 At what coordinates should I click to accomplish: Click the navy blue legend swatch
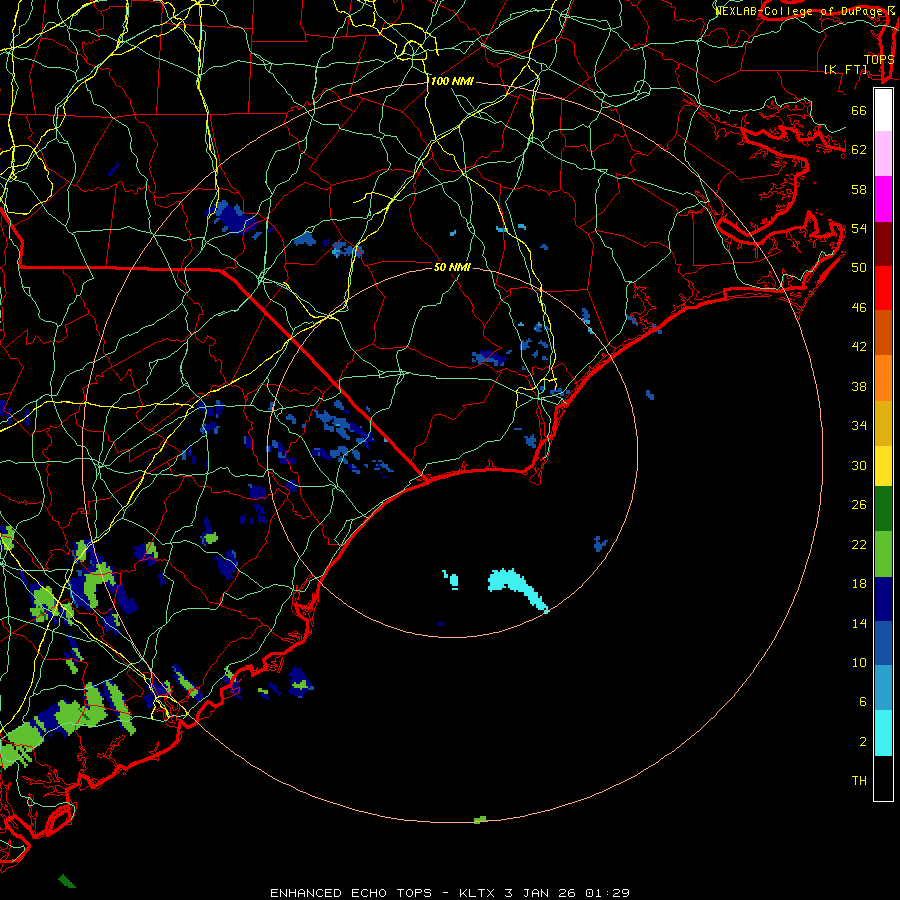pyautogui.click(x=883, y=599)
